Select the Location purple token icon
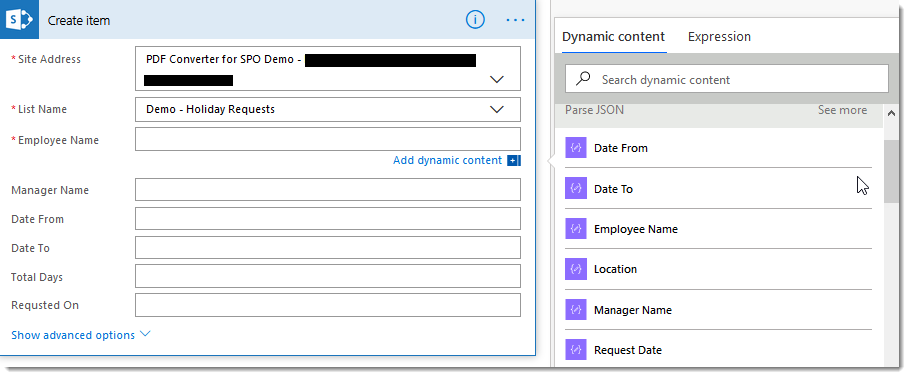 (x=576, y=269)
